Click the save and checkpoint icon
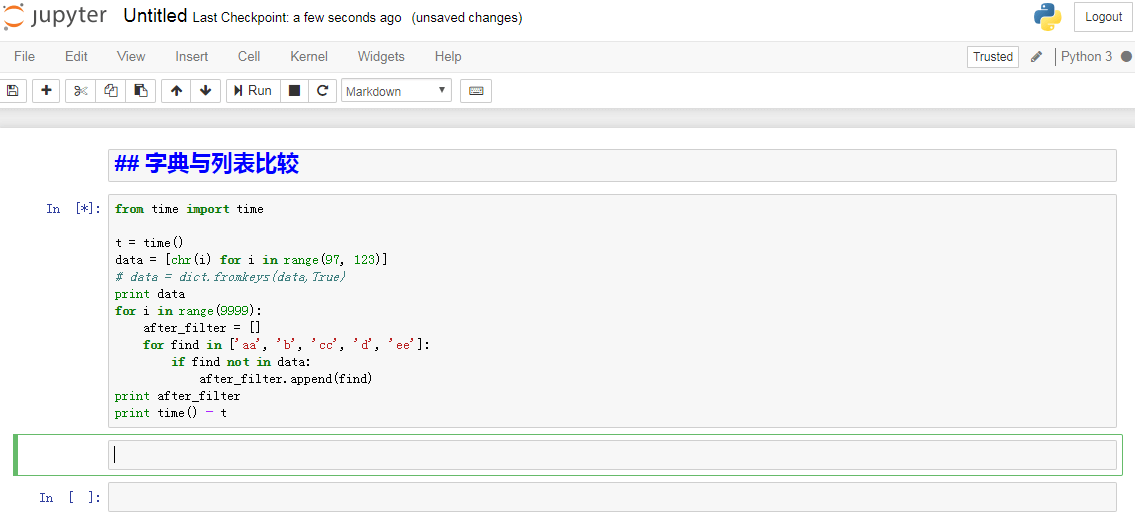This screenshot has height=526, width=1135. click(12, 91)
